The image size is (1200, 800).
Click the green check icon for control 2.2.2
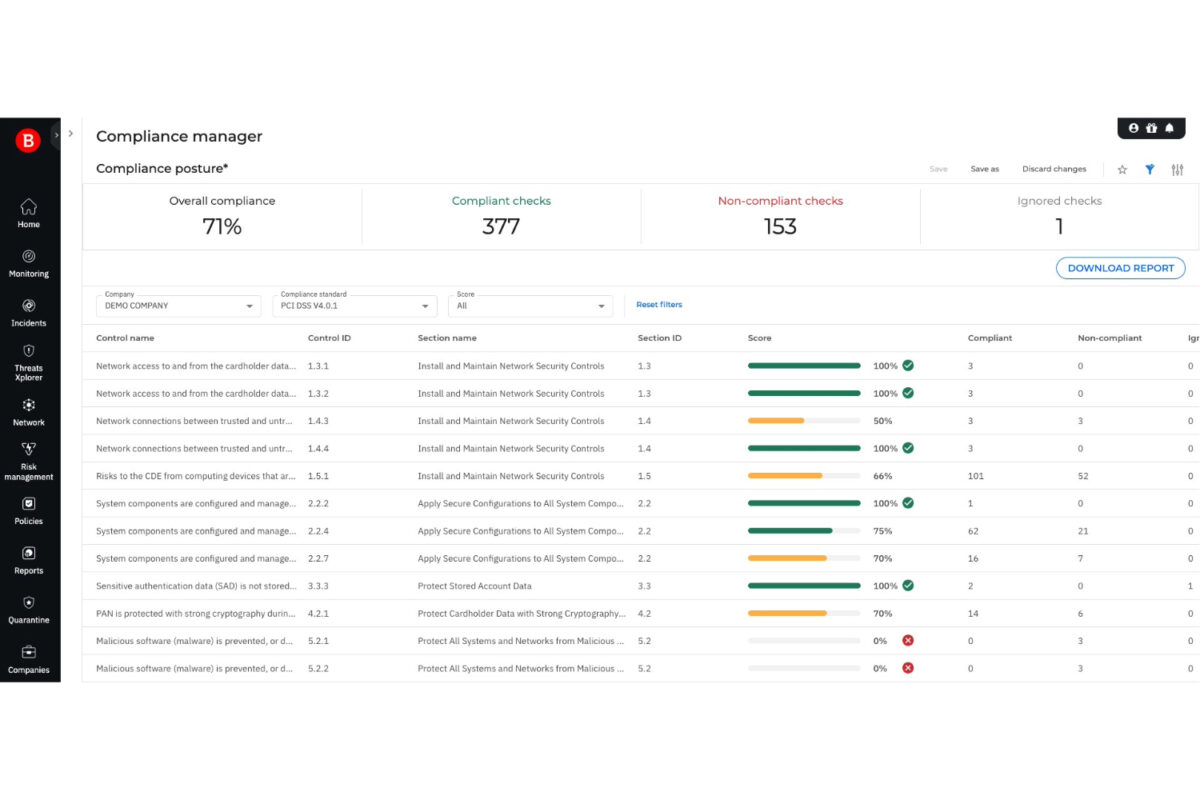(x=908, y=503)
